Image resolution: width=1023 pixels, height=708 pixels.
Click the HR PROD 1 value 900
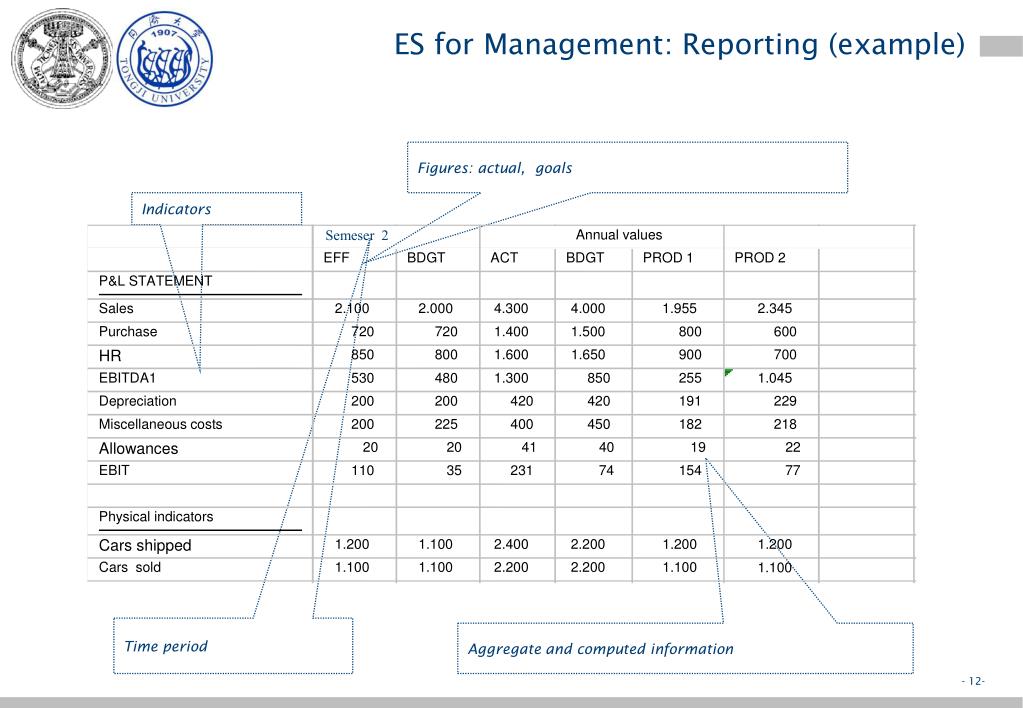(690, 355)
